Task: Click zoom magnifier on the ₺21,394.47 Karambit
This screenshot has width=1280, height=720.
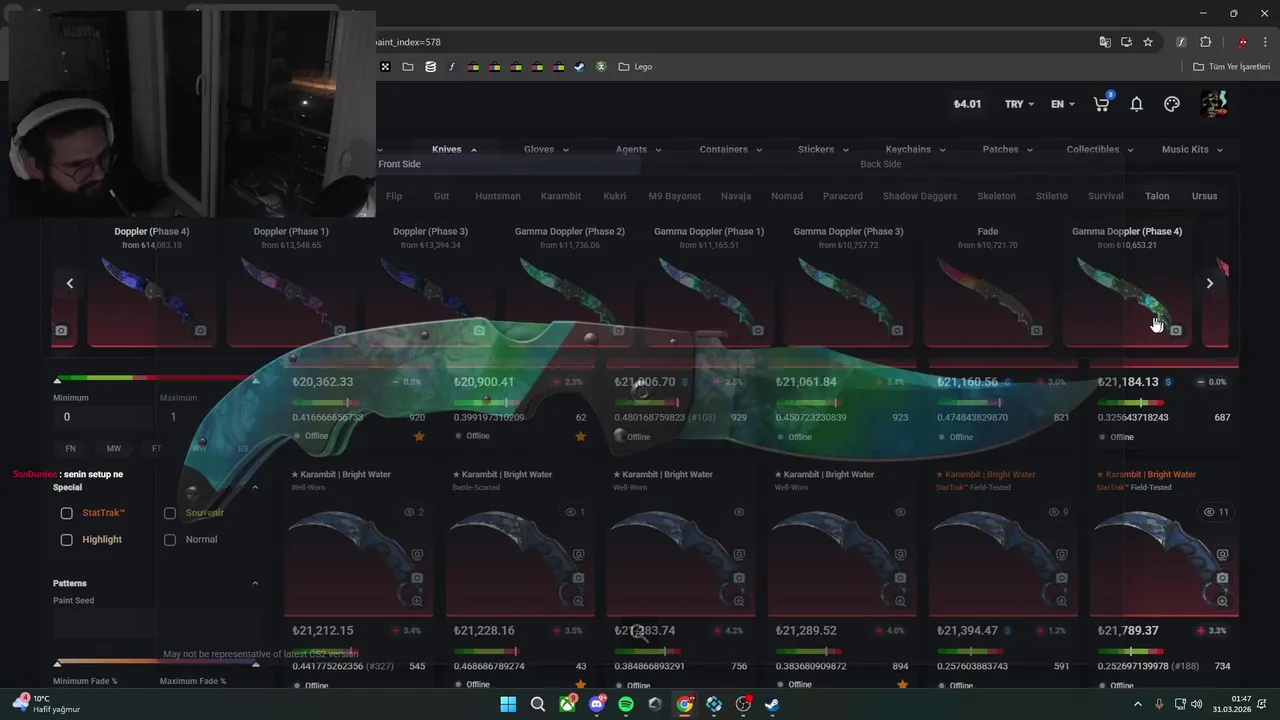Action: (1062, 601)
